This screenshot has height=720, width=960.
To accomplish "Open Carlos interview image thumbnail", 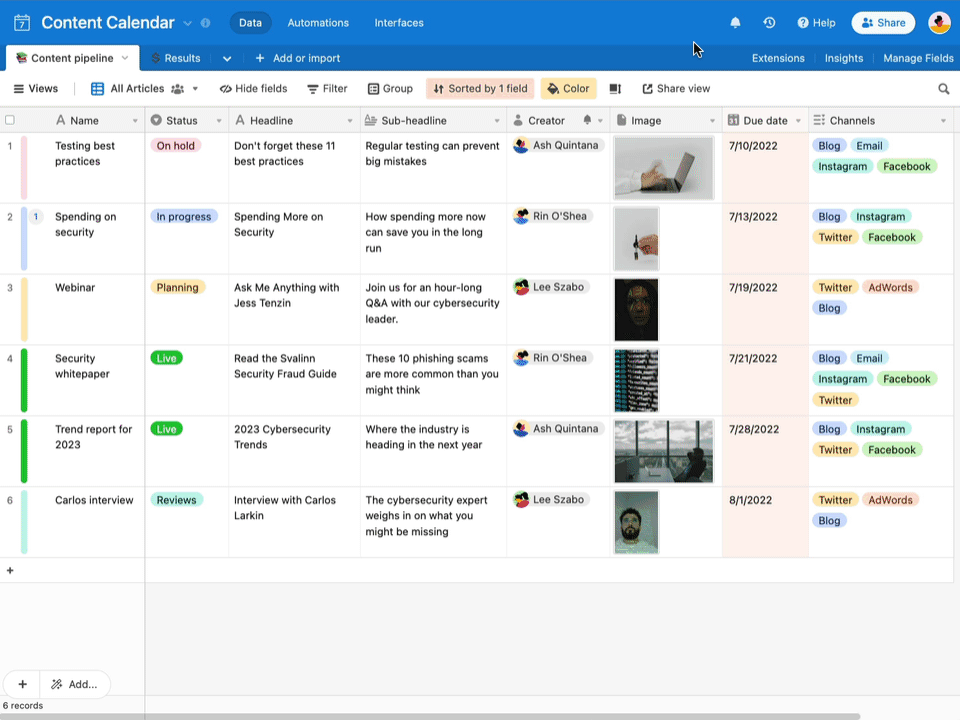I will click(x=636, y=522).
